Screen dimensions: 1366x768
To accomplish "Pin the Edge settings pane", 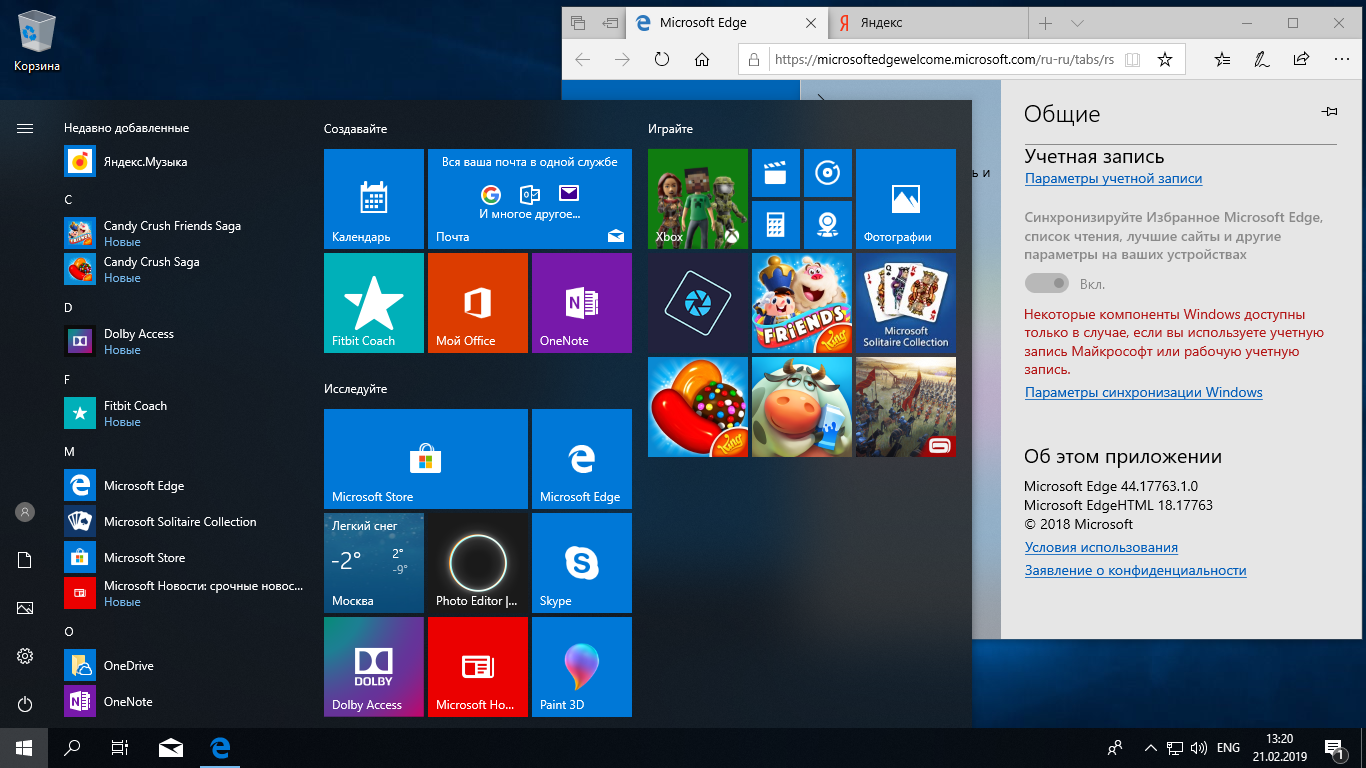I will click(x=1329, y=112).
